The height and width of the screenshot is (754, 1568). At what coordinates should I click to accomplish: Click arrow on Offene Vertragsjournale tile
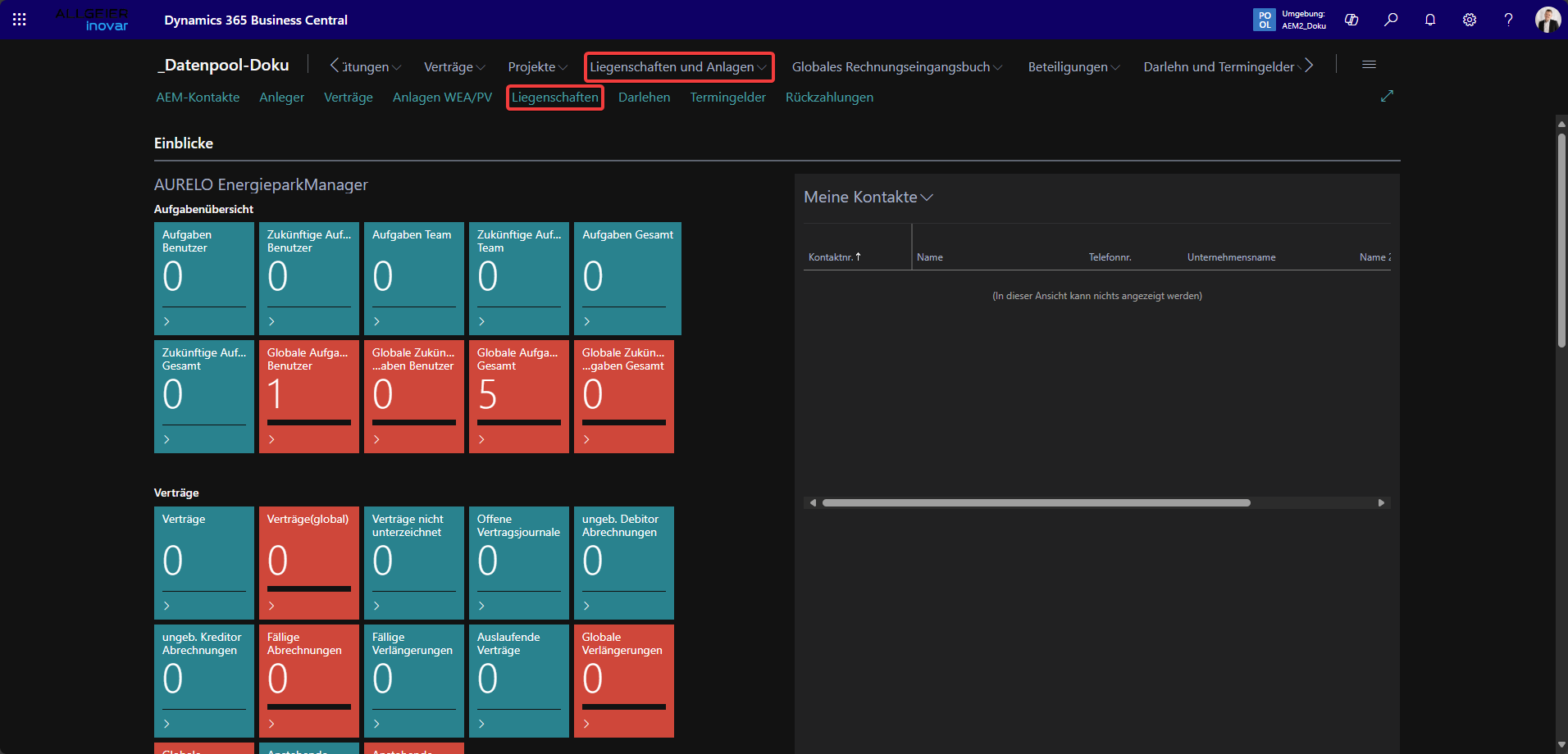coord(481,606)
